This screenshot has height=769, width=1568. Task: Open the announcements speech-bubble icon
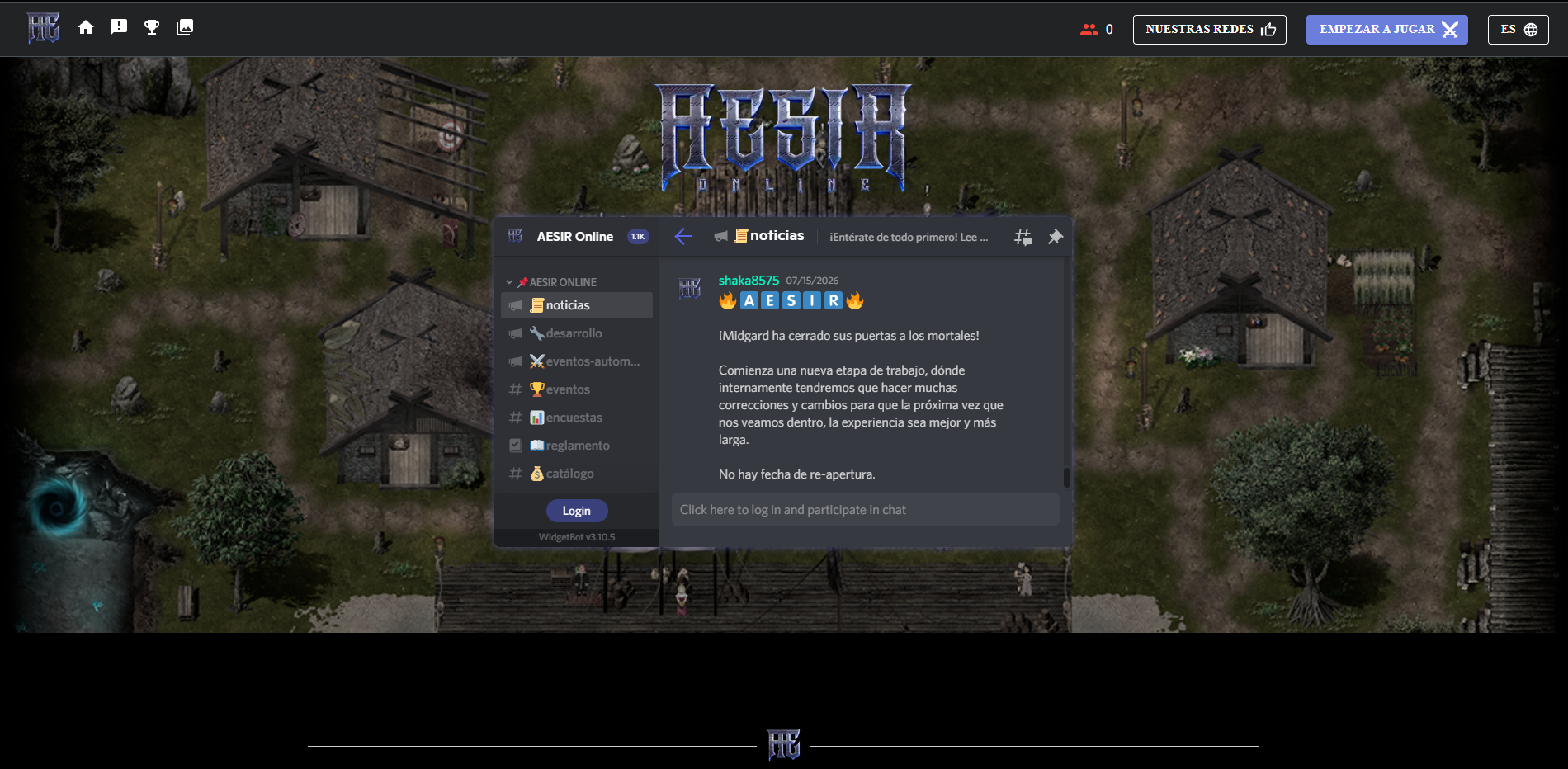[119, 27]
